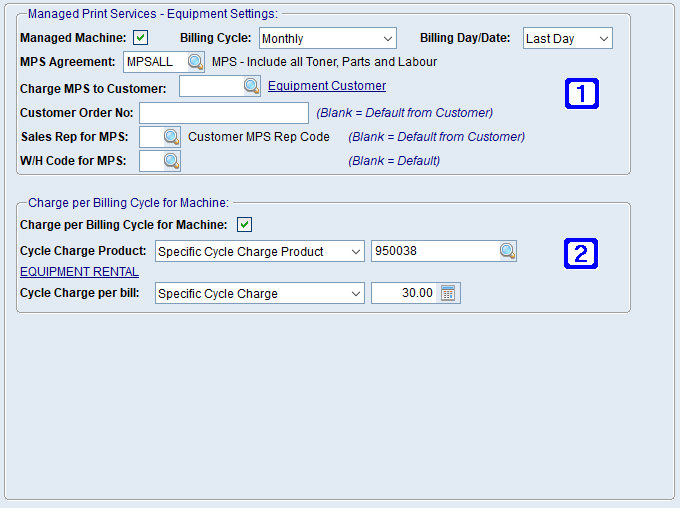This screenshot has width=680, height=508.
Task: Open the Specific Cycle Charge dropdown
Action: click(260, 293)
